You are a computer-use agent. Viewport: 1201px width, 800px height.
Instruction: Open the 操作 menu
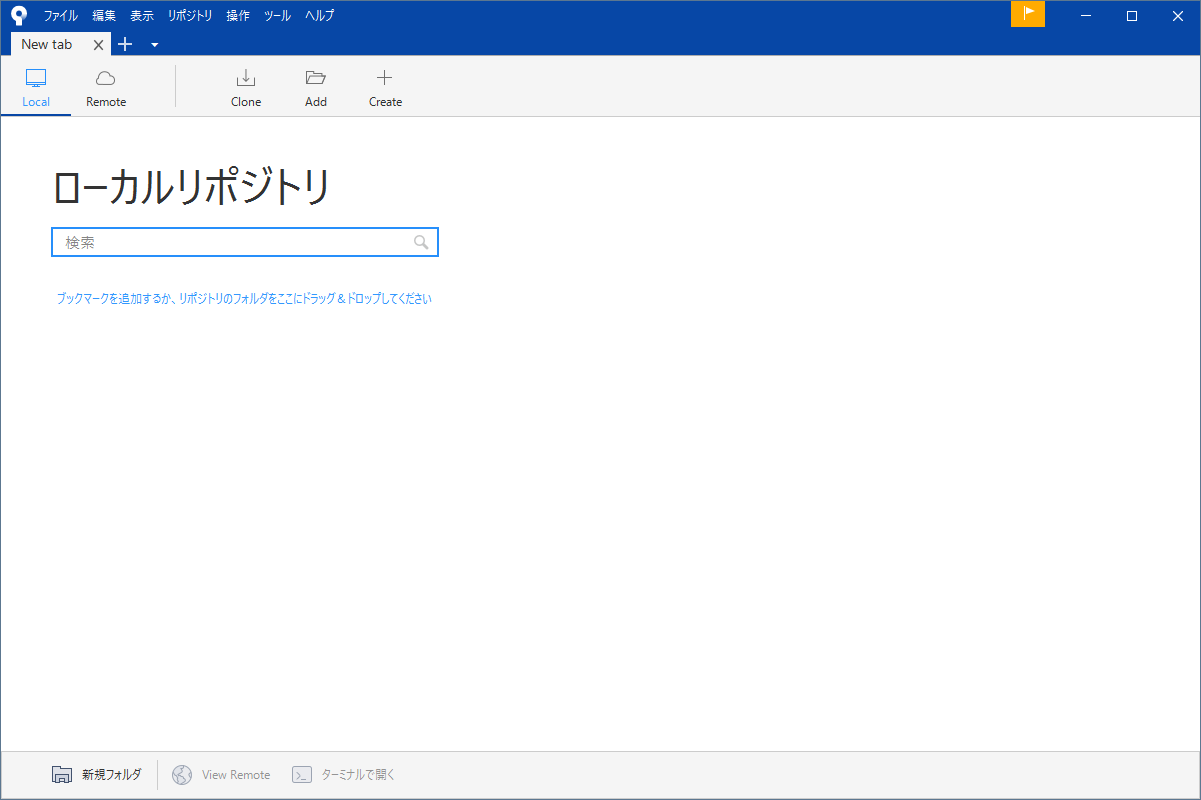[x=238, y=15]
